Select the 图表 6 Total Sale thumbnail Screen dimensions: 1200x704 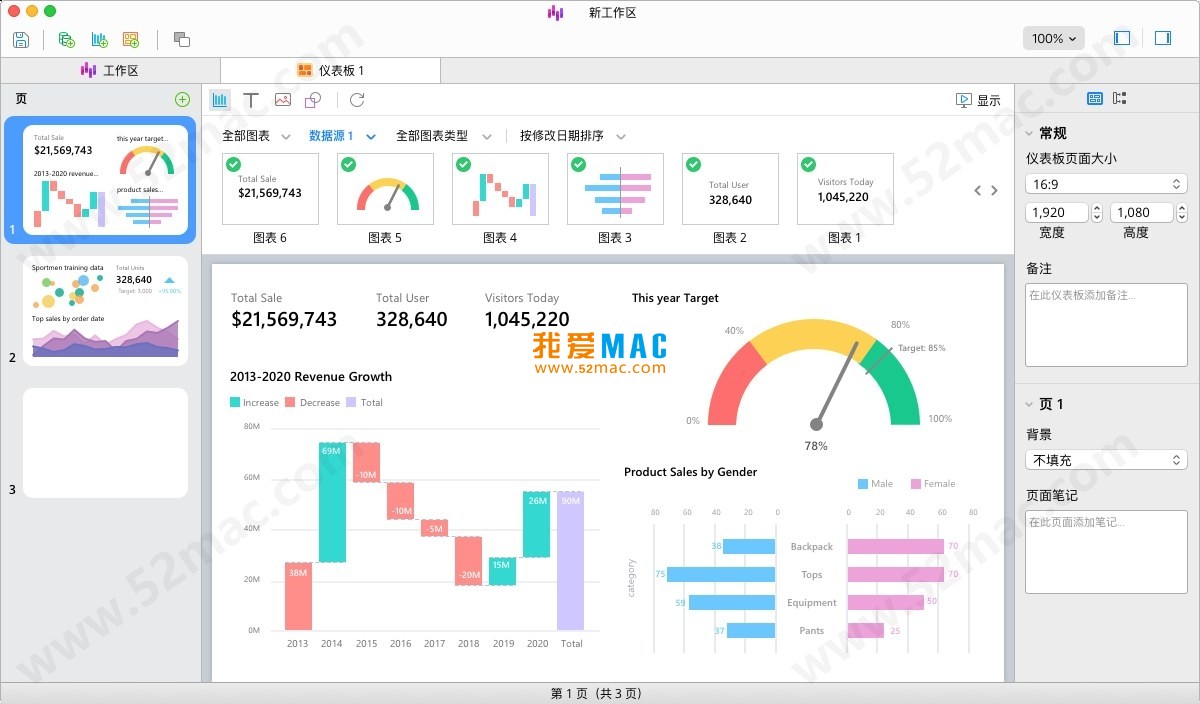point(270,189)
